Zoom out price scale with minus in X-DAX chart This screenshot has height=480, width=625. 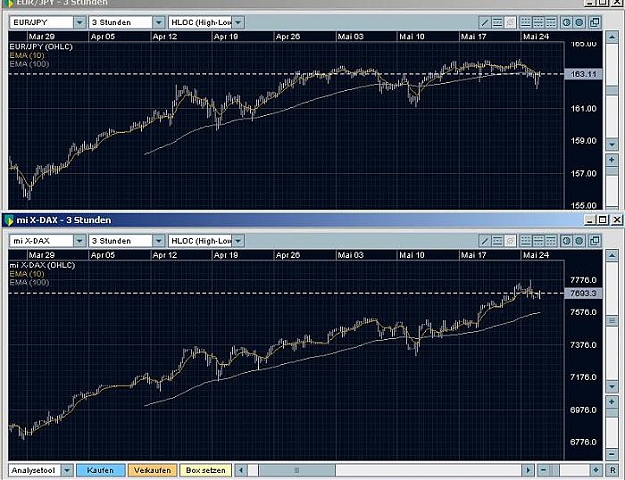tap(612, 454)
